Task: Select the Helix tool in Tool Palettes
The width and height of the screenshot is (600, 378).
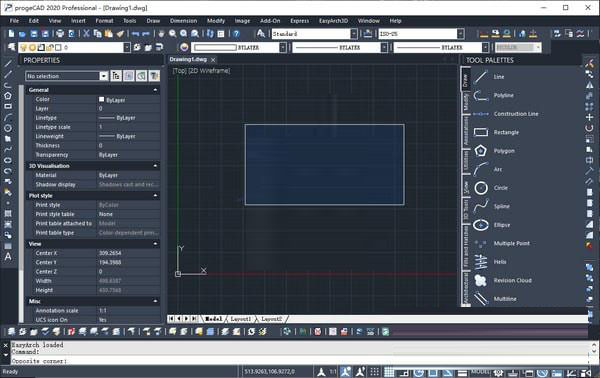Action: pyautogui.click(x=500, y=262)
